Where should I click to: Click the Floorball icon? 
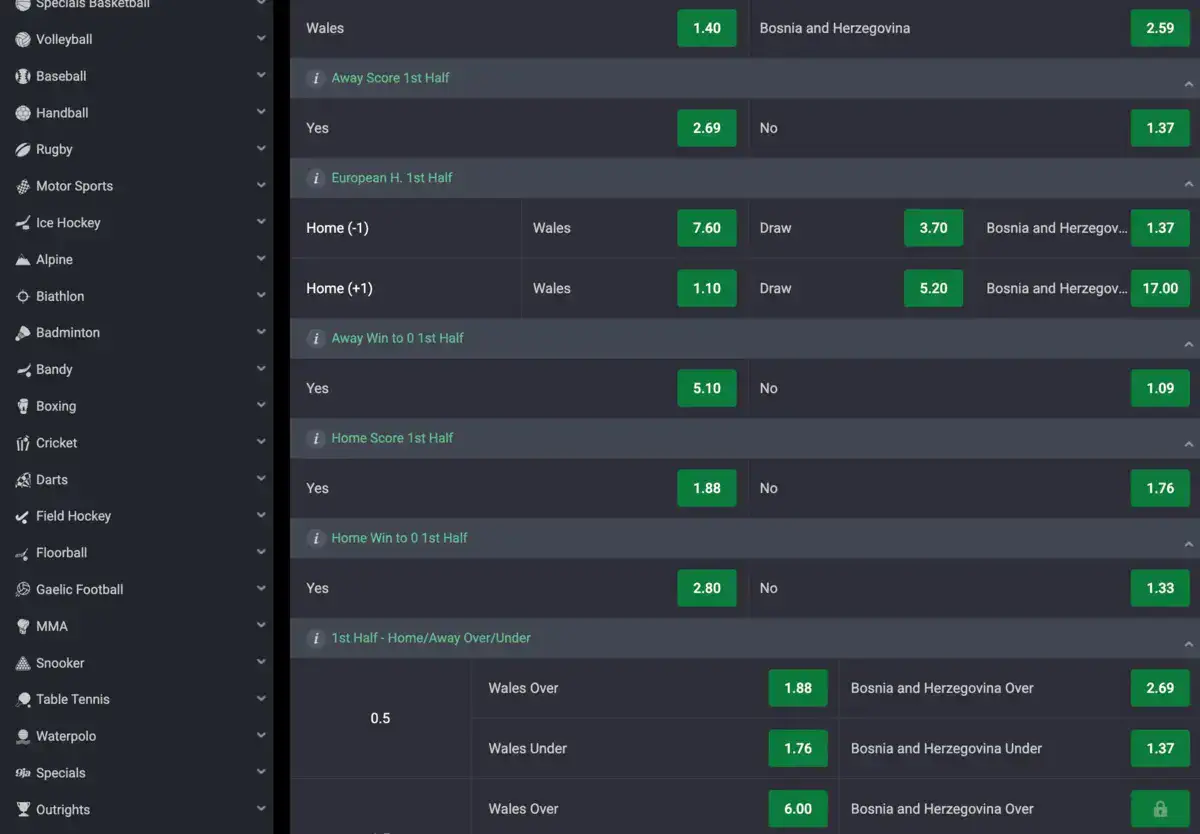coord(23,553)
